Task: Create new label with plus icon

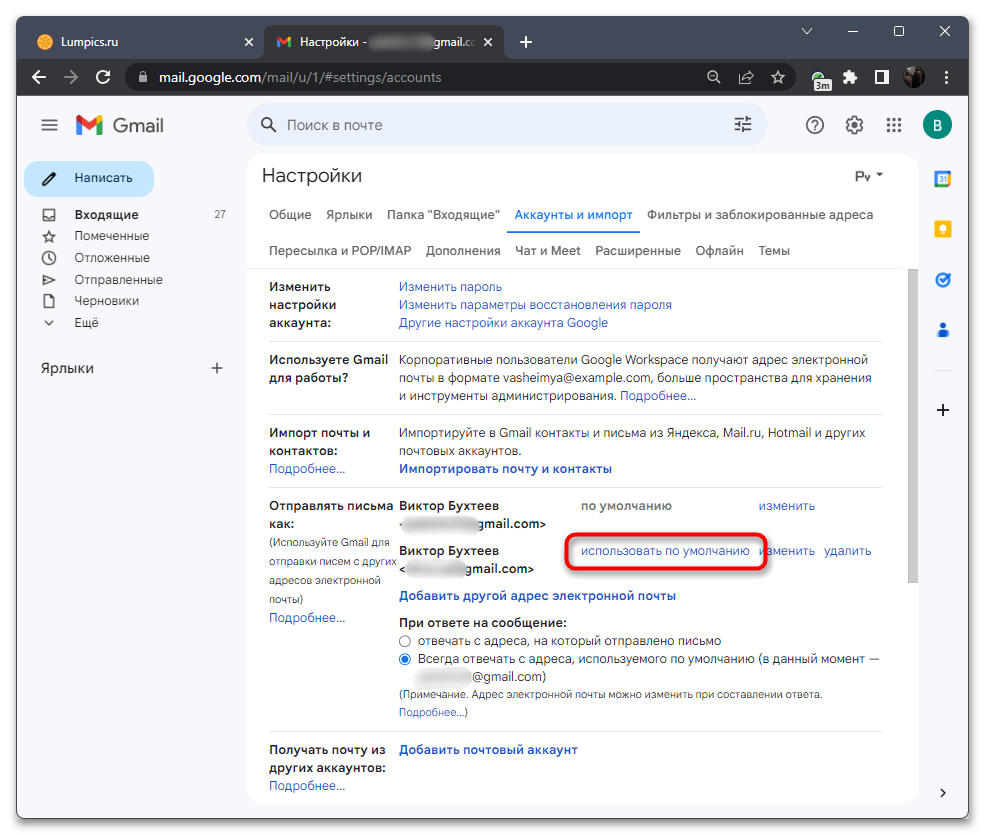Action: coord(217,368)
